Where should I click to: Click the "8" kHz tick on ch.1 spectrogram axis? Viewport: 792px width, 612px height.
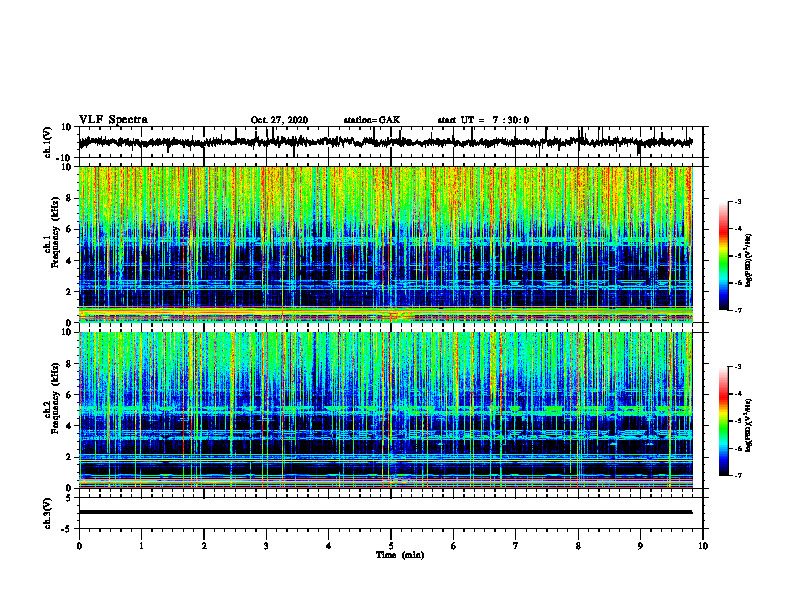[69, 198]
